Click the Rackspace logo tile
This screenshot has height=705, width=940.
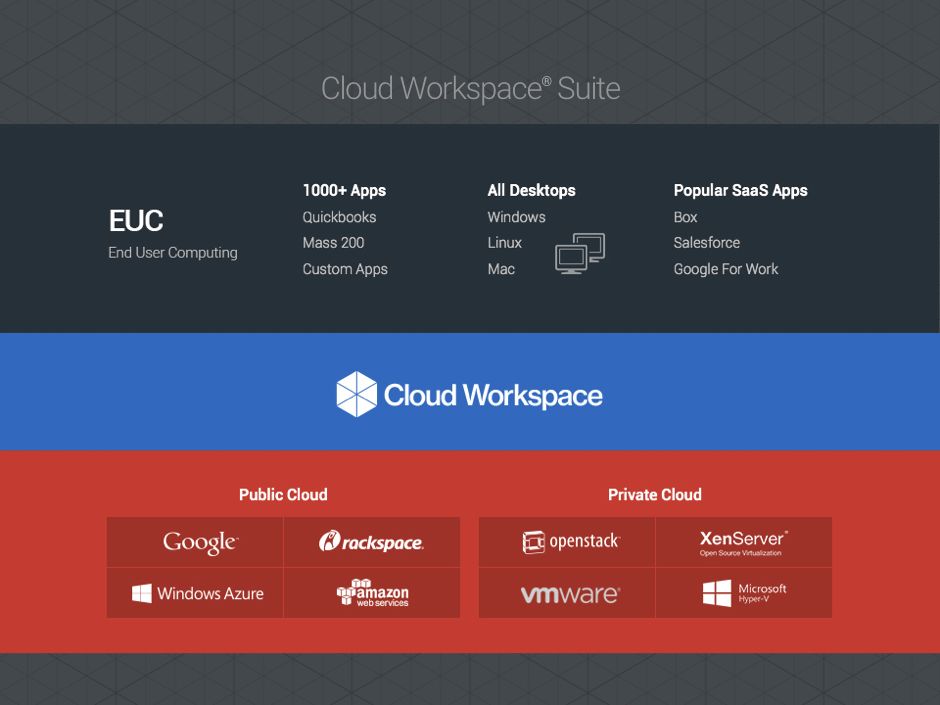coord(372,542)
